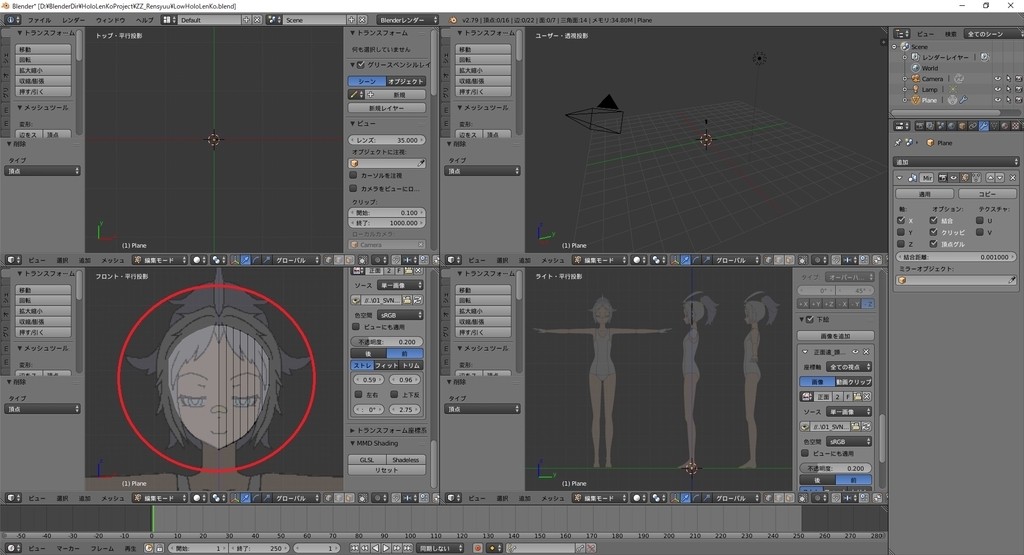Toggle the mirror クリッピ (clipping) checkbox
Screen dimensions: 1024x555
tap(934, 232)
